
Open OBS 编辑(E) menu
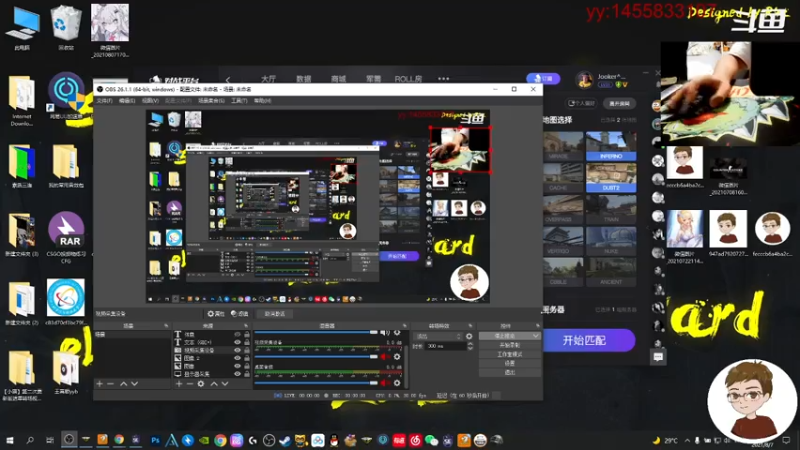127,101
